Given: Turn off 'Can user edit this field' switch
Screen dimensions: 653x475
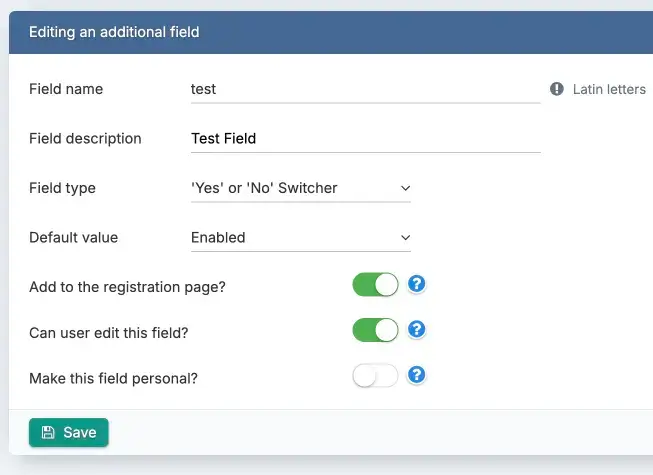Looking at the screenshot, I should point(375,330).
